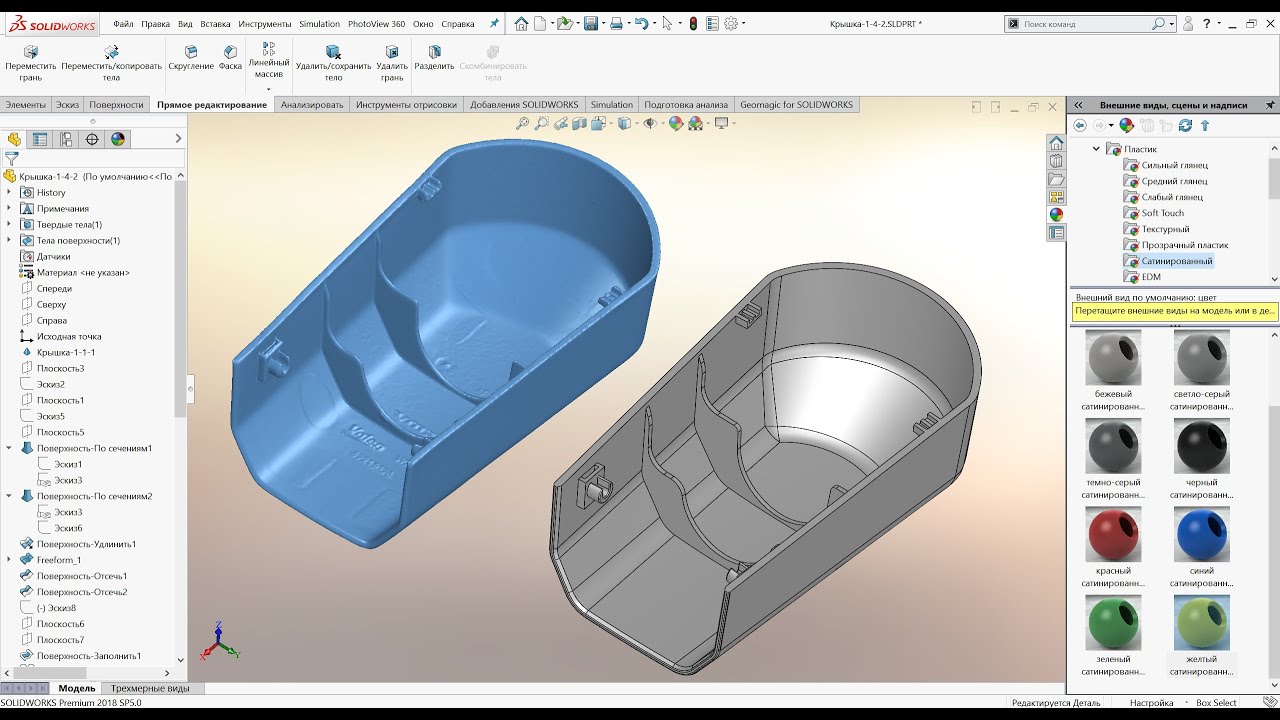This screenshot has height=720, width=1280.
Task: Collapse the appearances task pane
Action: 1079,105
